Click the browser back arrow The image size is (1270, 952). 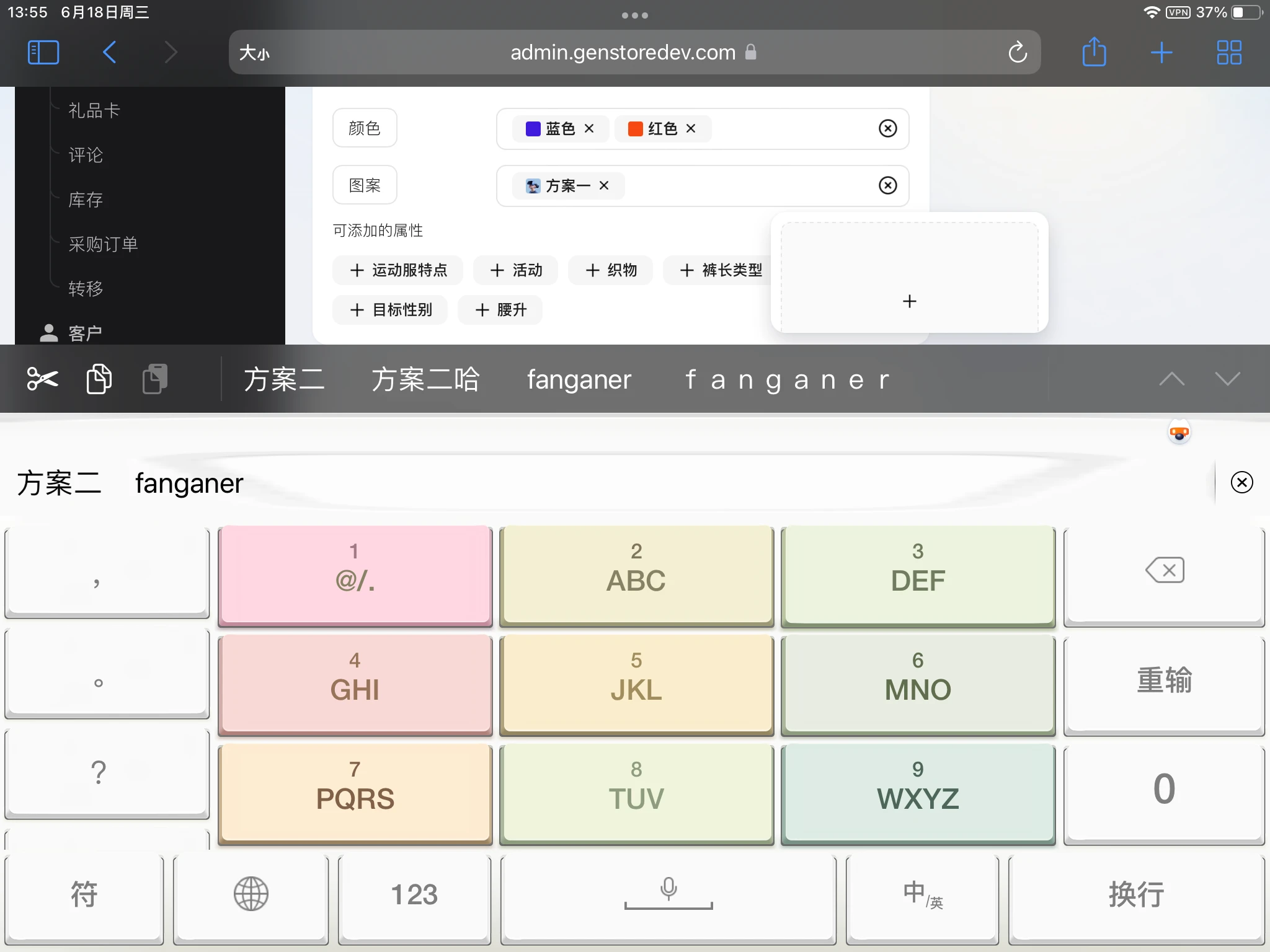(x=110, y=52)
